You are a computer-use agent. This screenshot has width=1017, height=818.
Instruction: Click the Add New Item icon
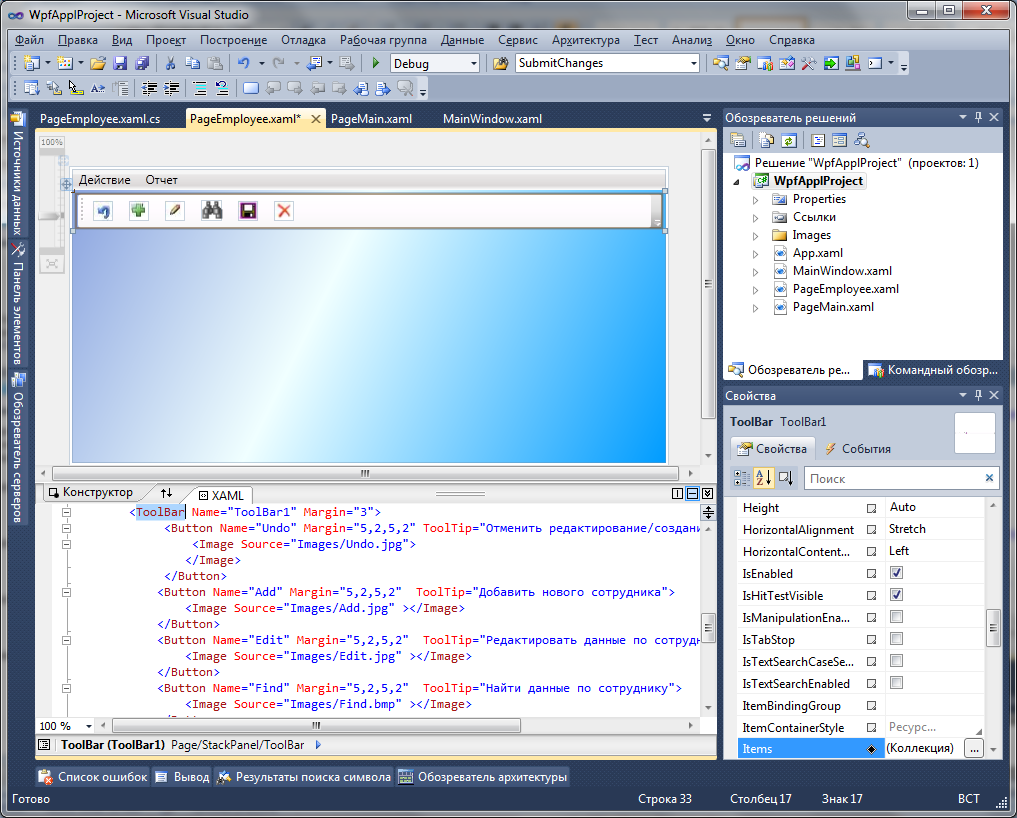(65, 63)
